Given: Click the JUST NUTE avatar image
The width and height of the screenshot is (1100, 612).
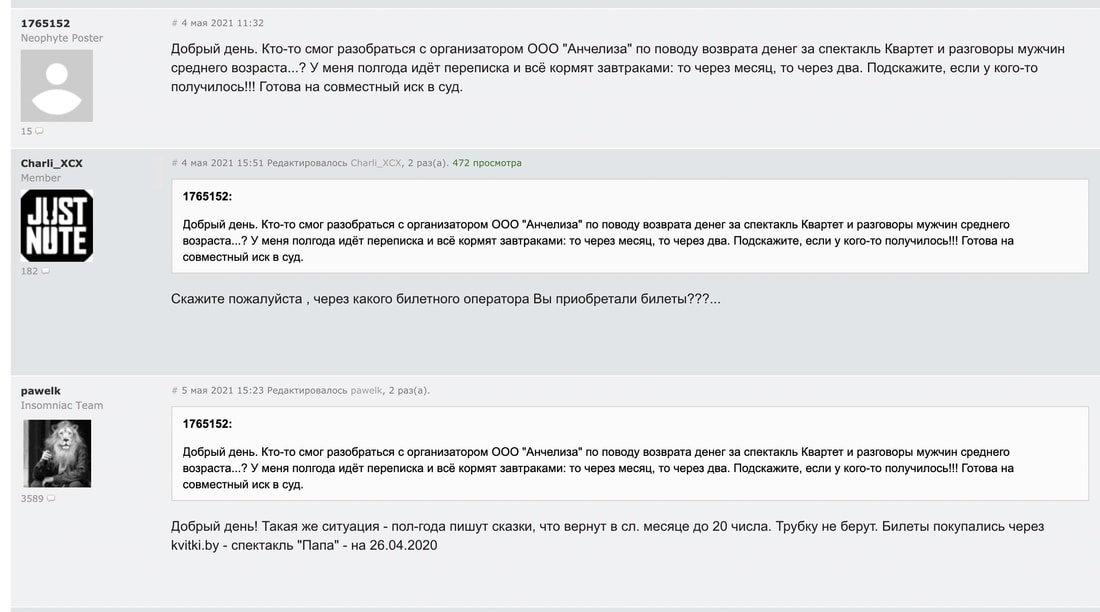Looking at the screenshot, I should [57, 226].
